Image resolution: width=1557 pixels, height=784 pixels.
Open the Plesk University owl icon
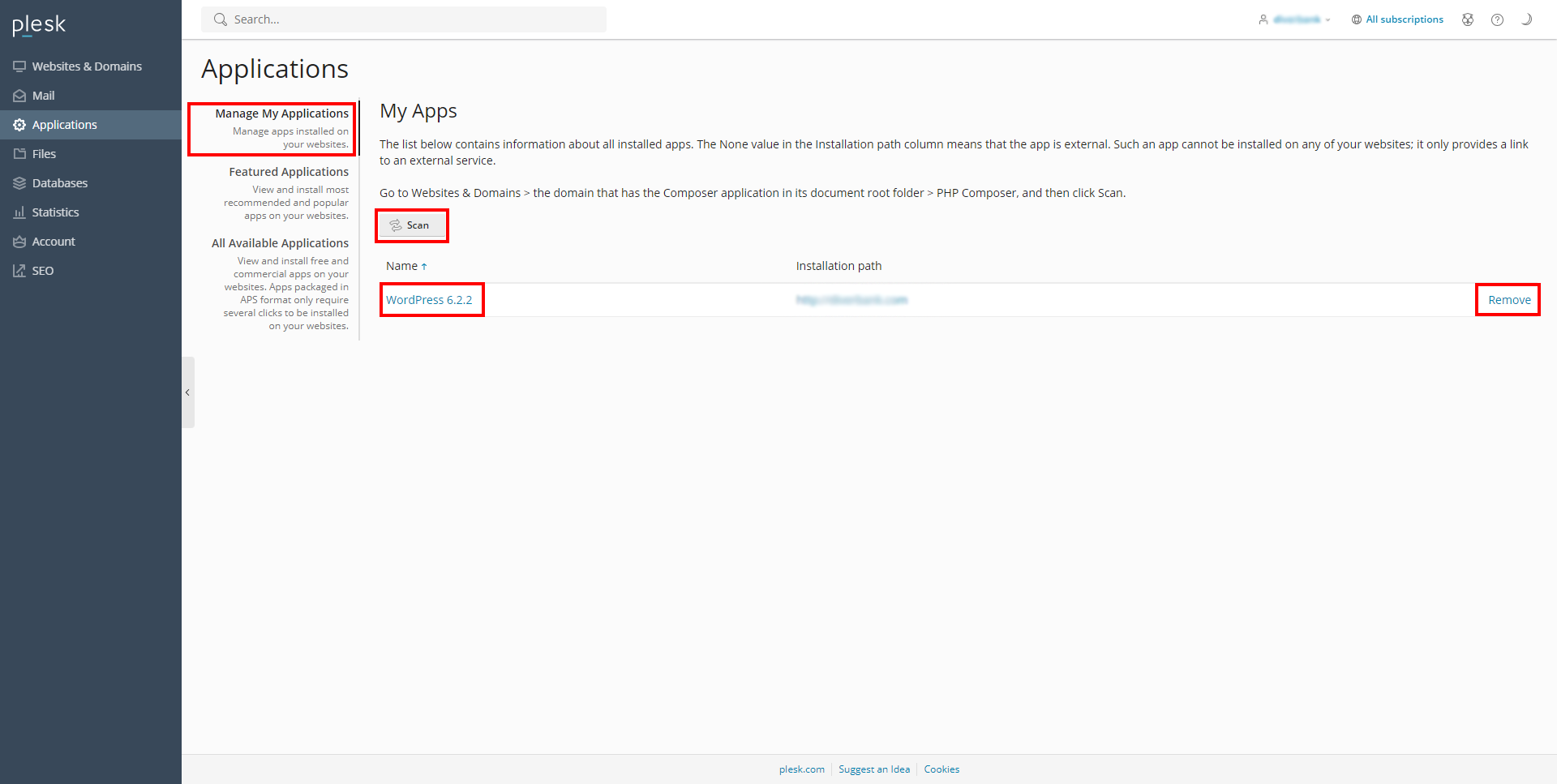(x=1467, y=19)
